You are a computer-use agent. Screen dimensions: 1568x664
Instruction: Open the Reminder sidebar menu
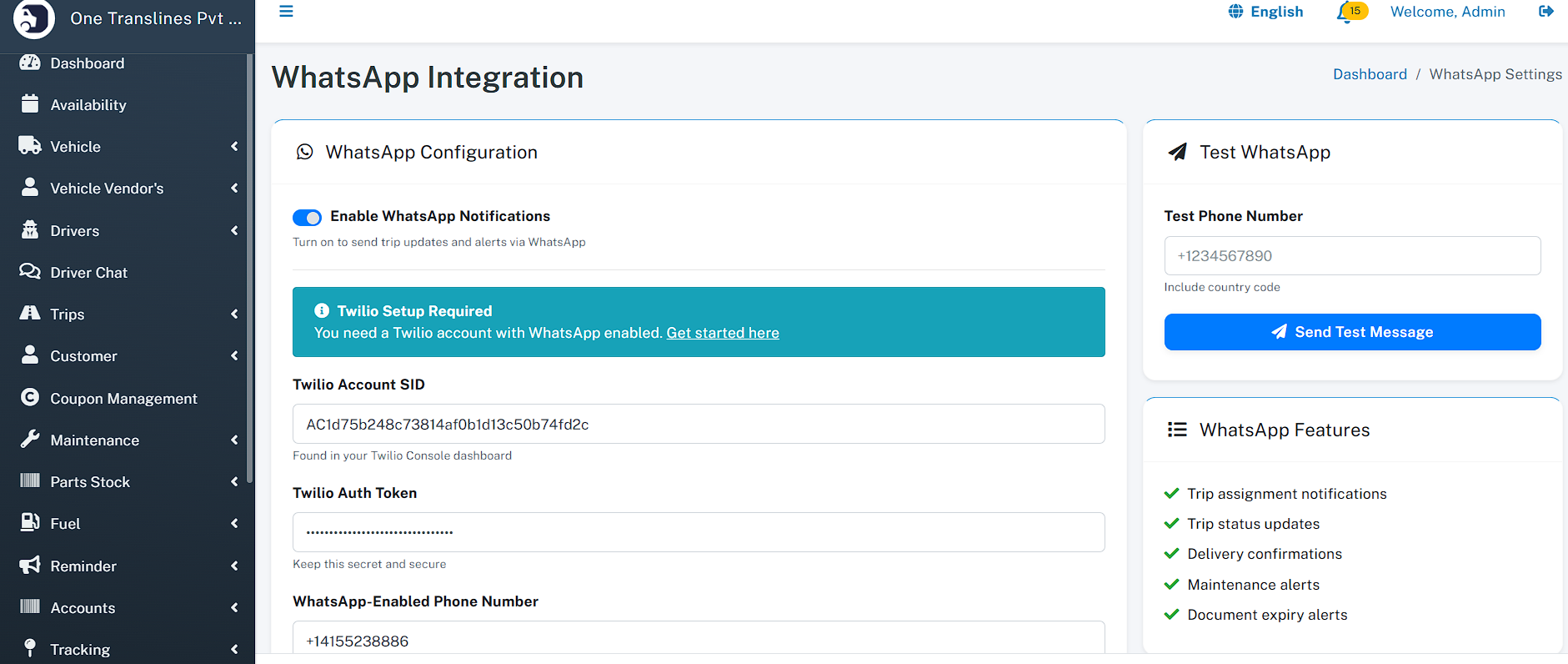pos(83,566)
